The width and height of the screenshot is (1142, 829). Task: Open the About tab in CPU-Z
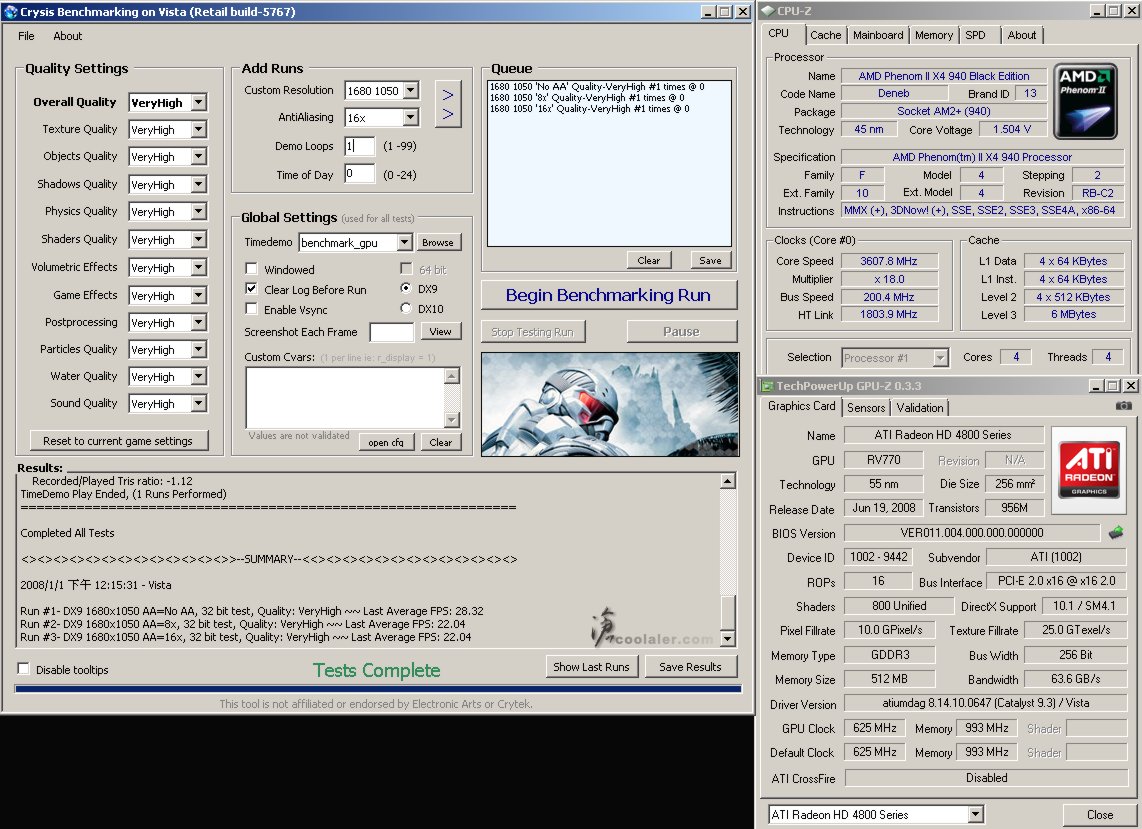pyautogui.click(x=1022, y=35)
